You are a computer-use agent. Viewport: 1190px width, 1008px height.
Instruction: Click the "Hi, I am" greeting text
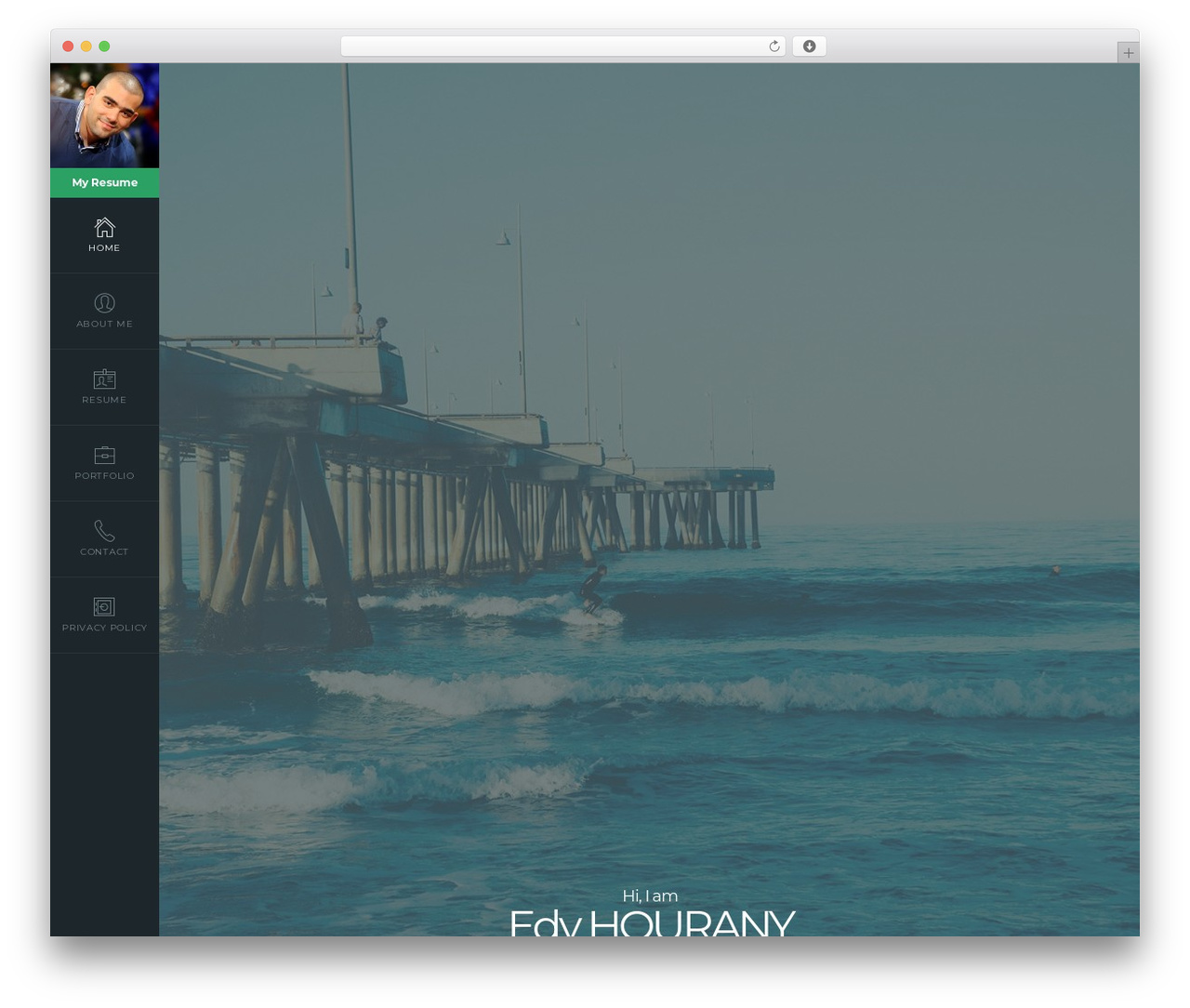650,895
